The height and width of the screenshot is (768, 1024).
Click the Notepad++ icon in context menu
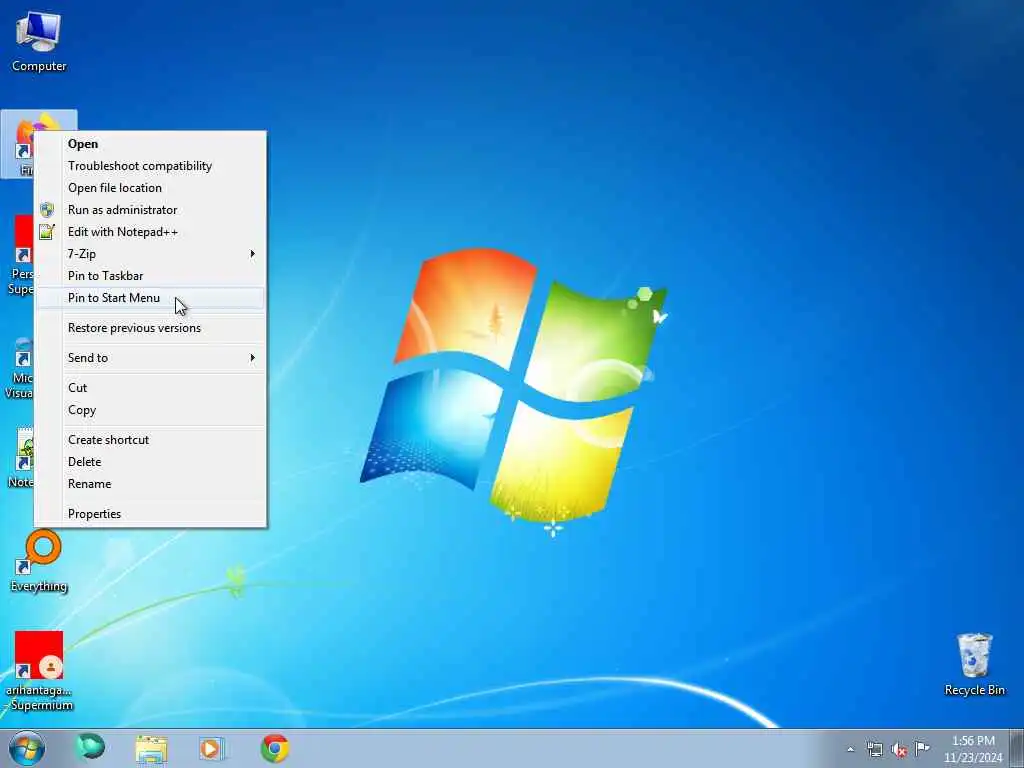47,232
